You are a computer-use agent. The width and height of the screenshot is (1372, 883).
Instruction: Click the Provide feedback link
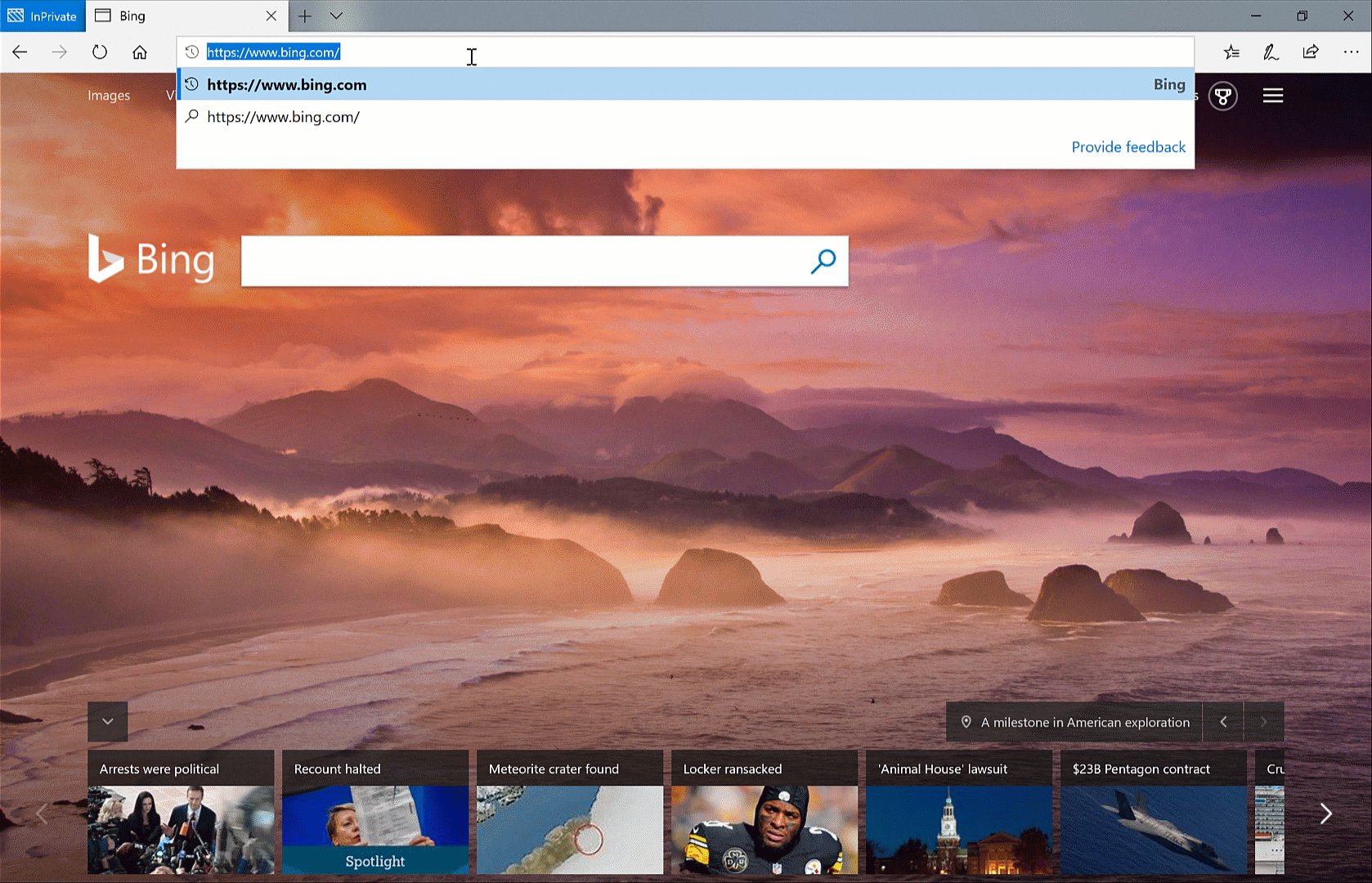(1128, 147)
